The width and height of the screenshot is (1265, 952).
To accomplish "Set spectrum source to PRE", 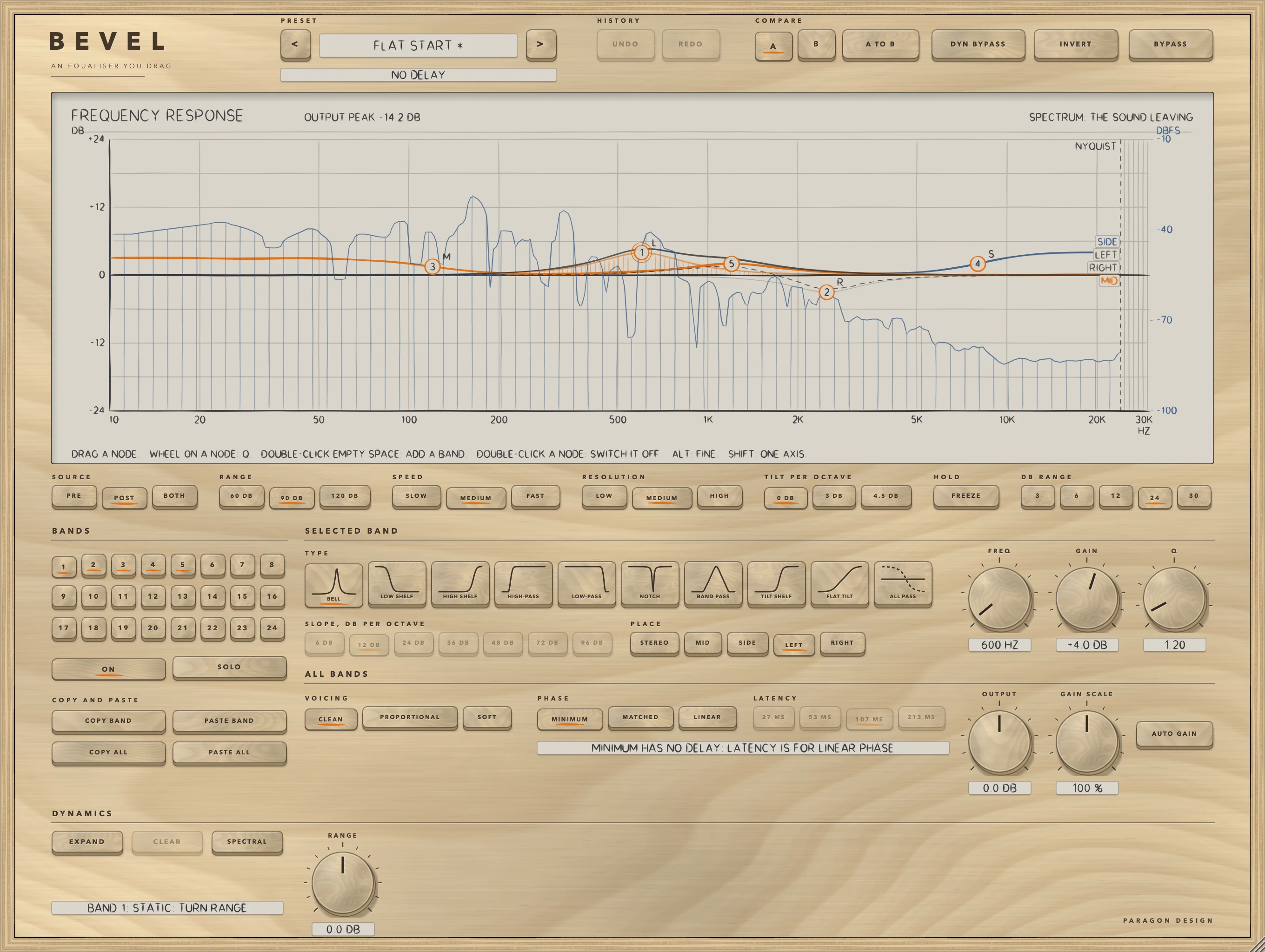I will coord(74,496).
